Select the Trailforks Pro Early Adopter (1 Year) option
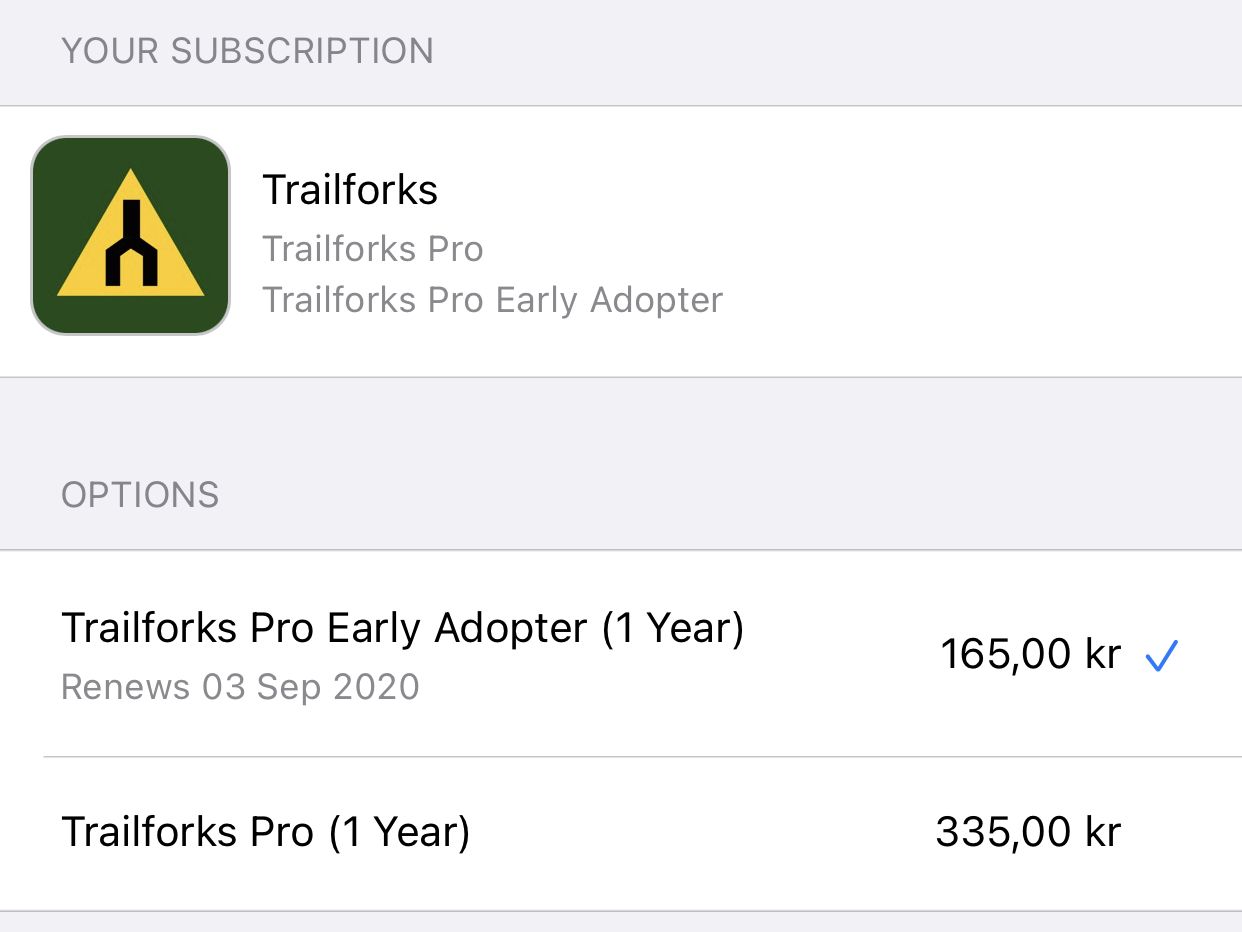 point(402,629)
